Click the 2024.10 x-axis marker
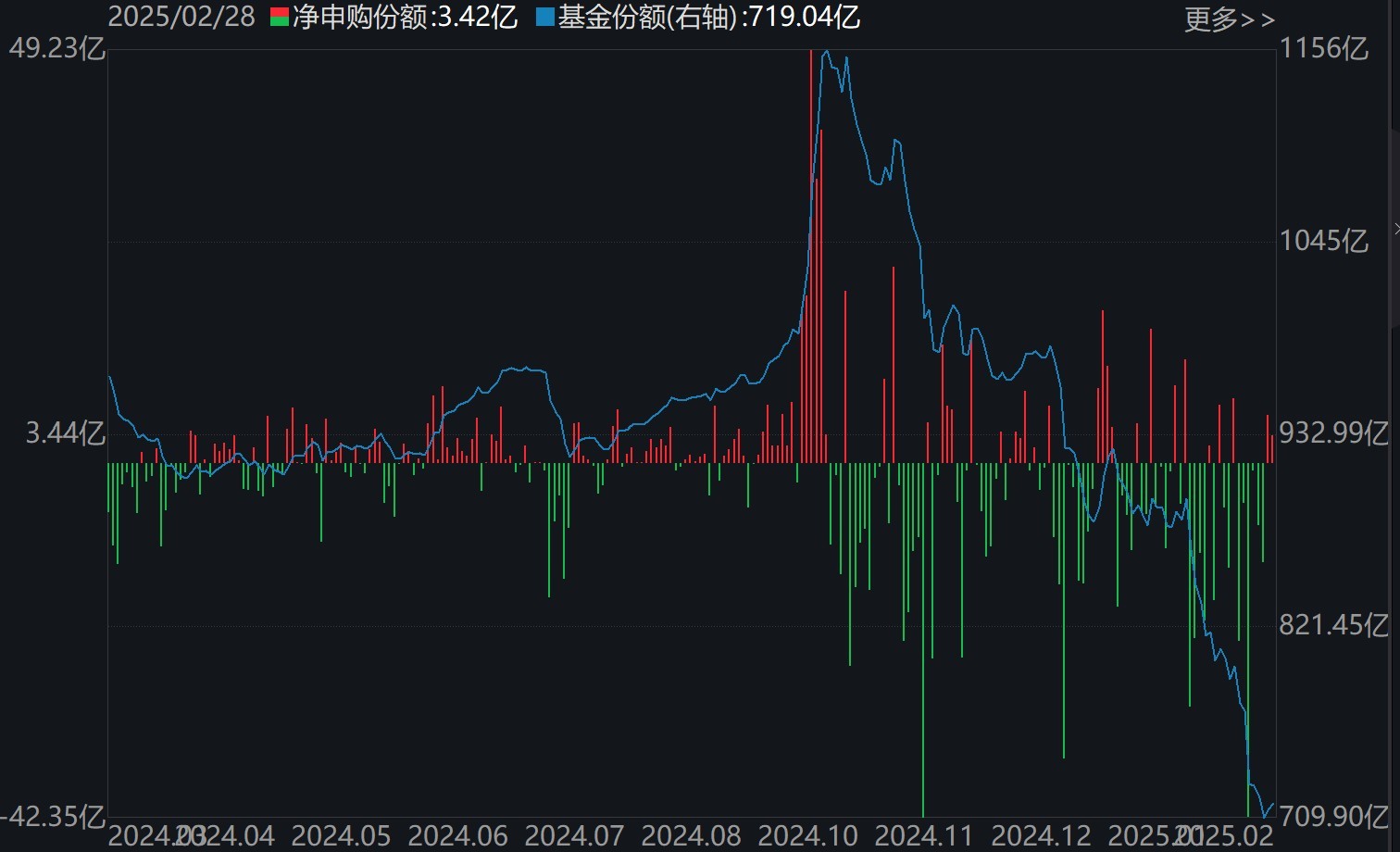The height and width of the screenshot is (852, 1400). (x=808, y=836)
